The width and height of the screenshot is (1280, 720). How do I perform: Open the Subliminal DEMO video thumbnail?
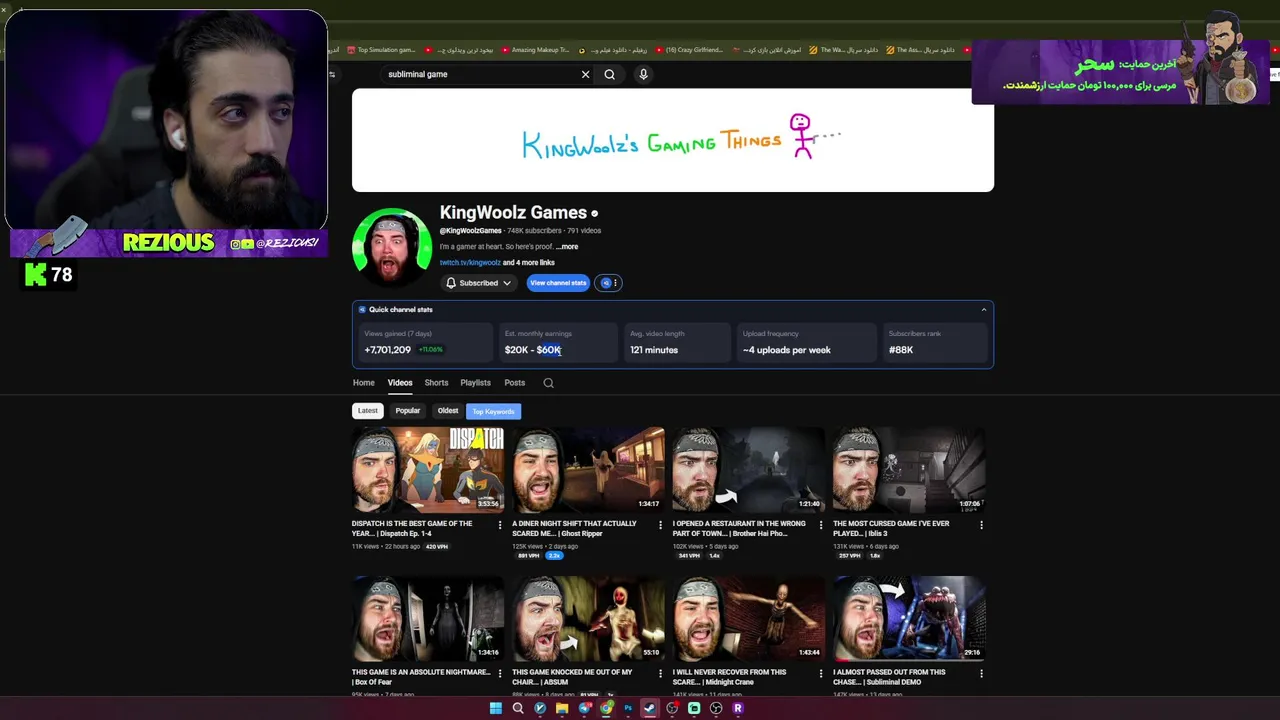pyautogui.click(x=909, y=618)
